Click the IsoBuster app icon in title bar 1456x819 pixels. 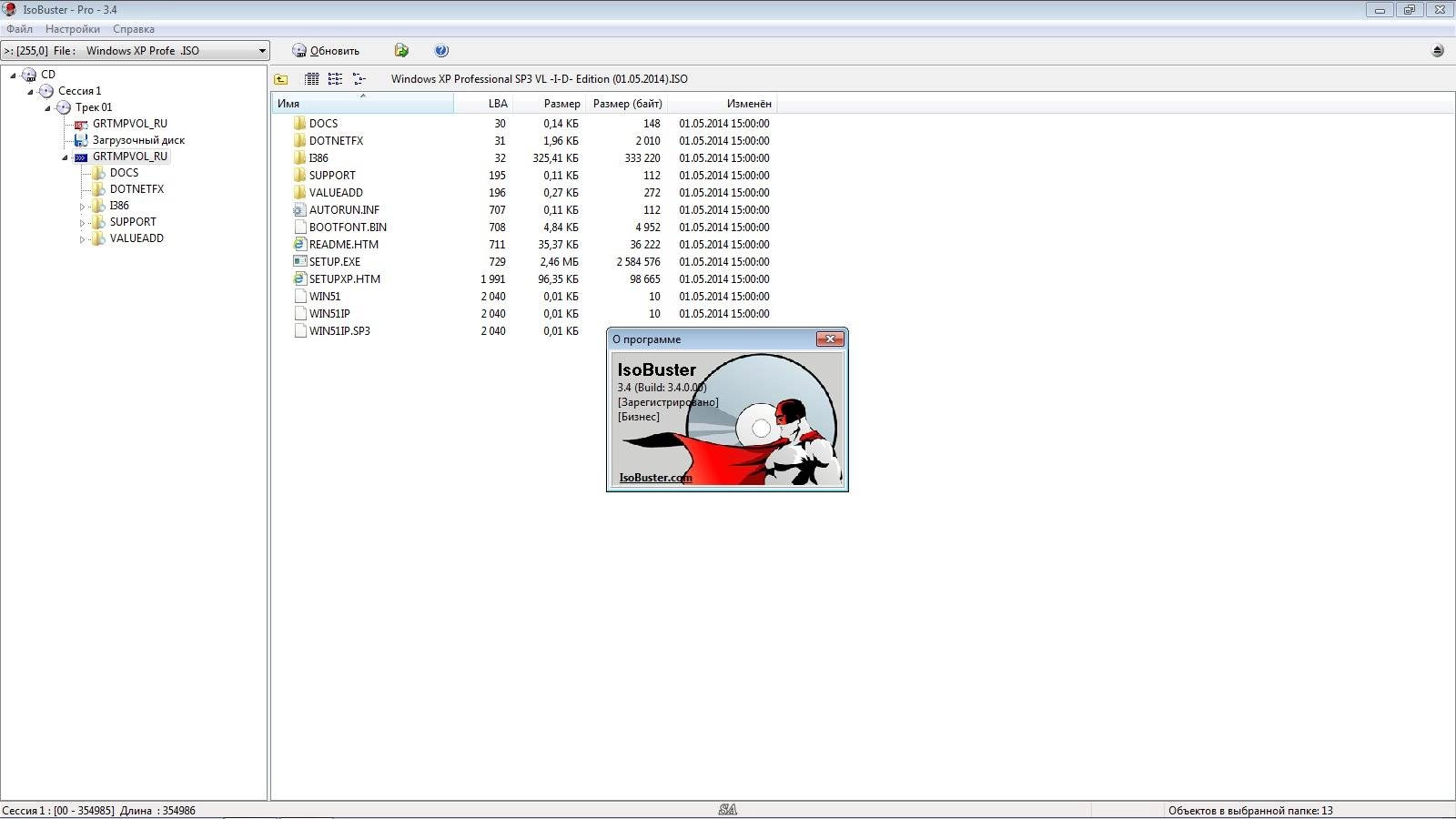(9, 9)
